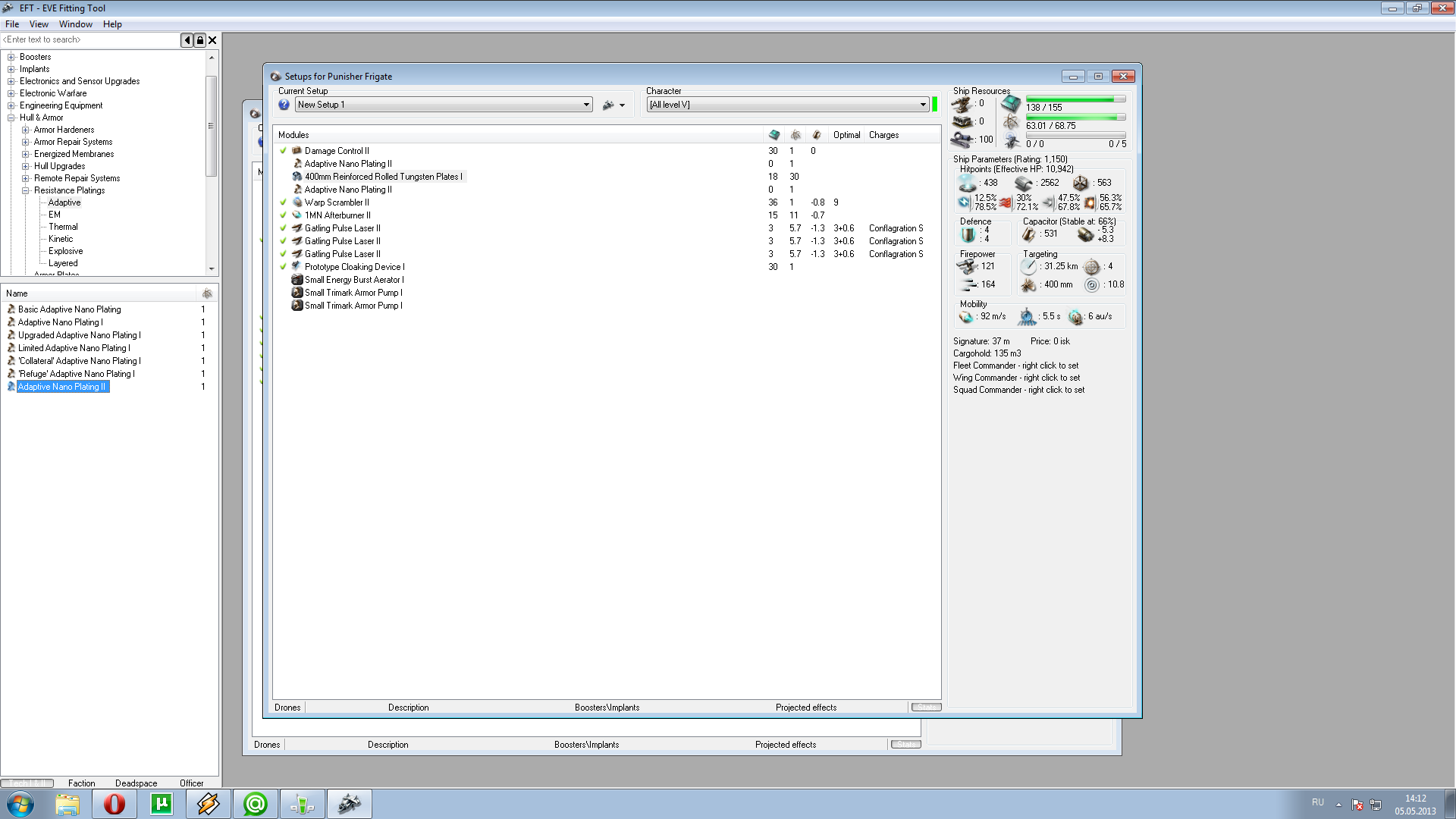Click Squad Commander right click to set
Image resolution: width=1456 pixels, height=819 pixels.
point(1018,390)
